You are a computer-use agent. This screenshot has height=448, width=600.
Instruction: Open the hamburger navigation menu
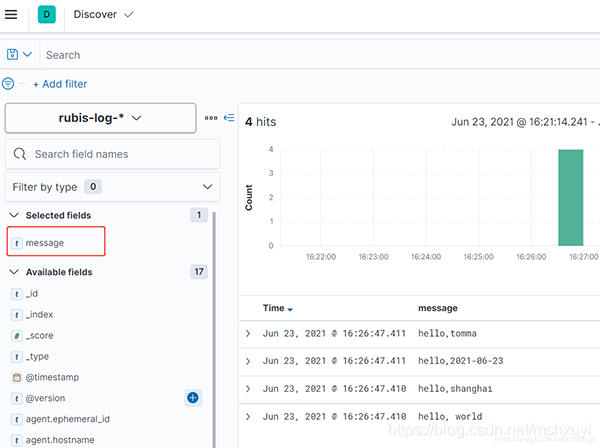click(11, 15)
